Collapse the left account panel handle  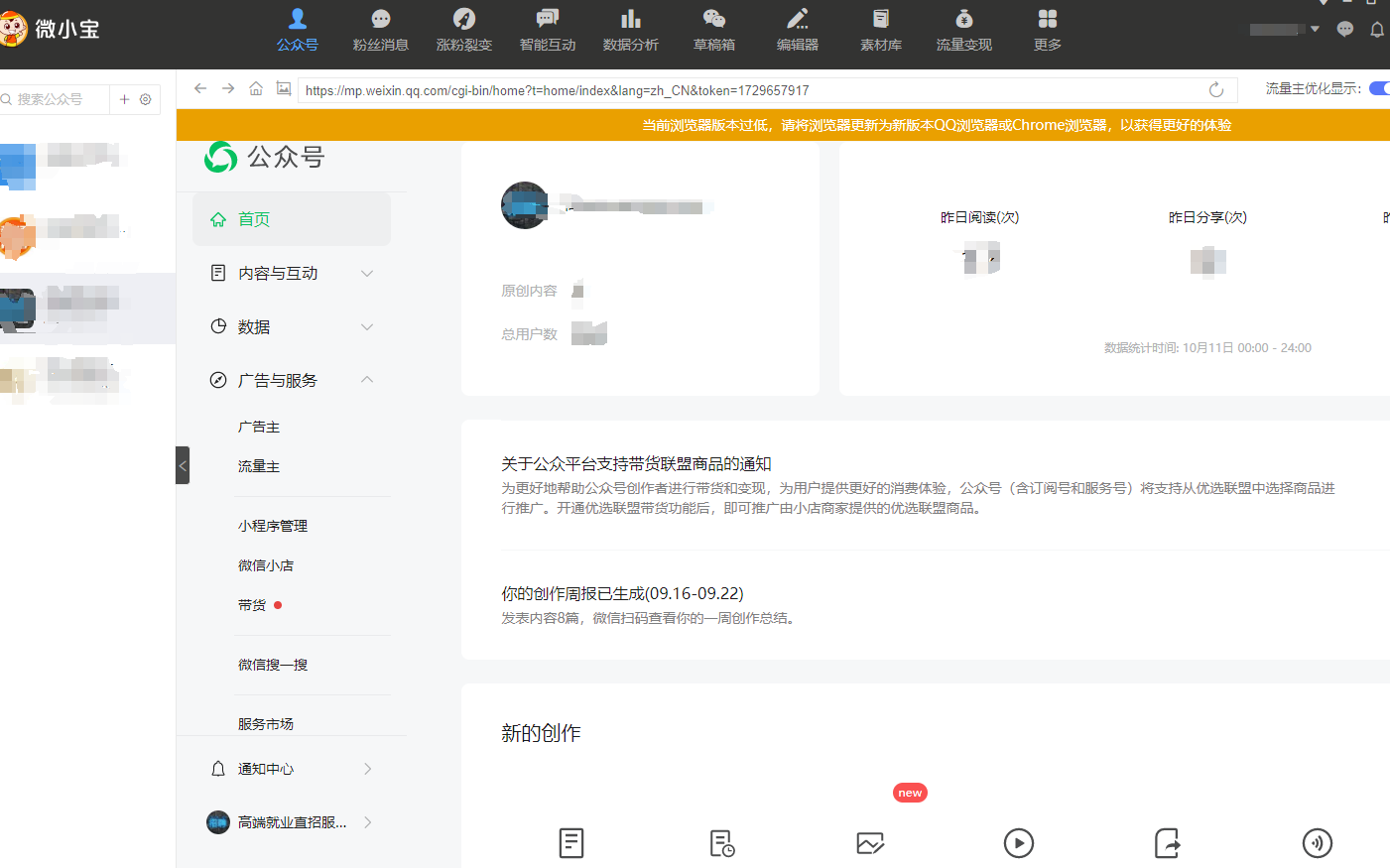pyautogui.click(x=183, y=465)
